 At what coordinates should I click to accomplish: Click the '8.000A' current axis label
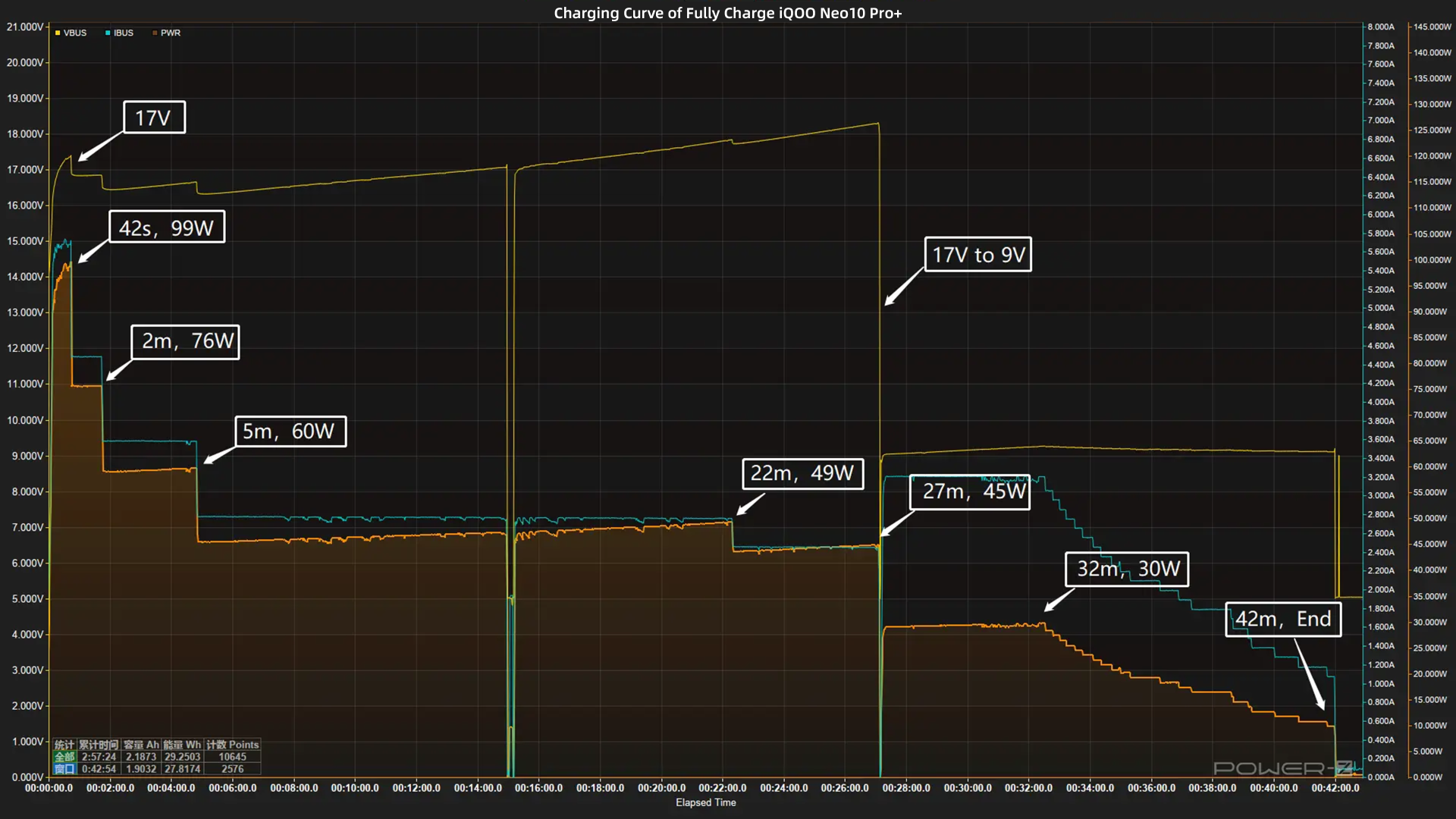(x=1381, y=27)
